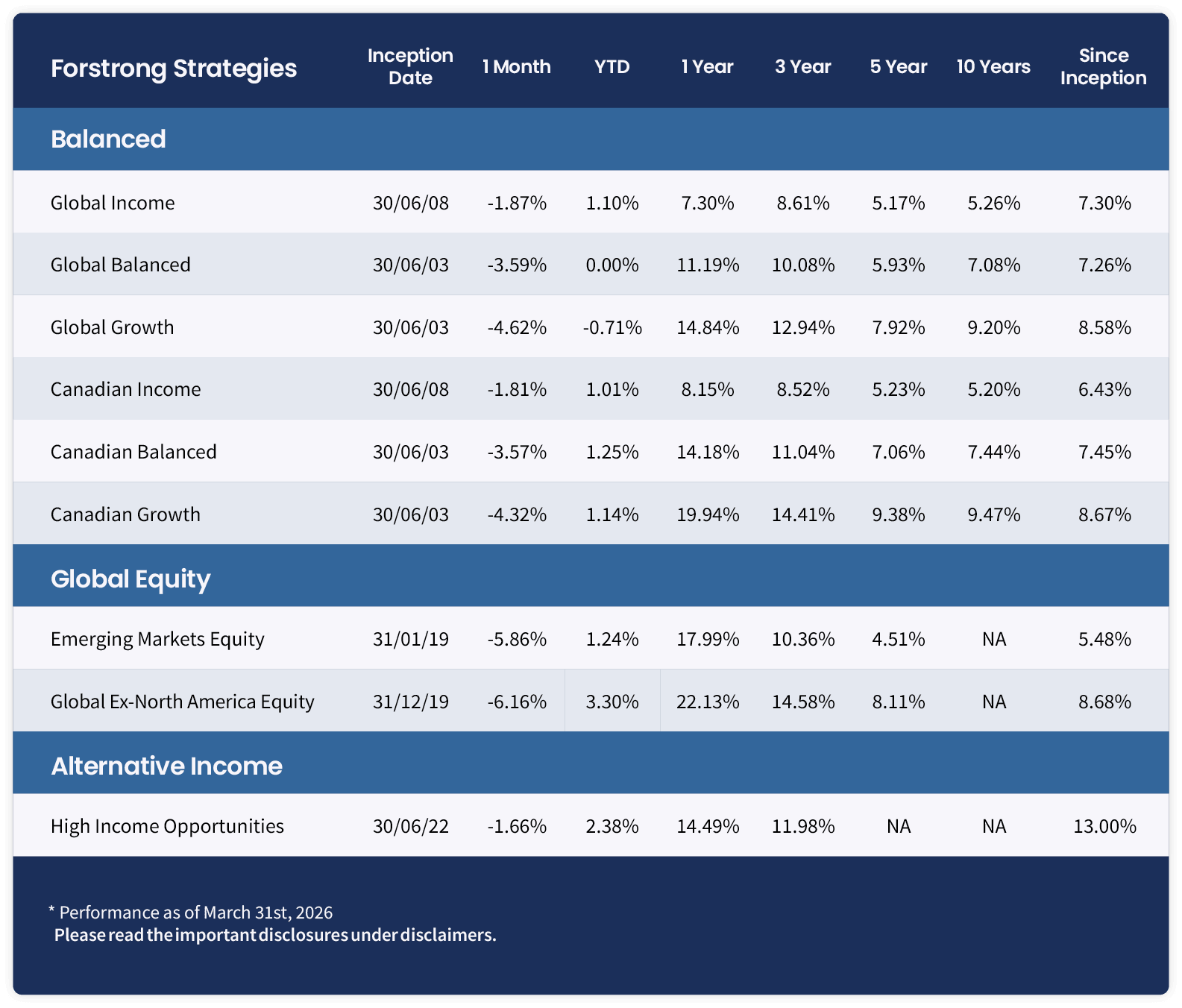Click the Forstrong Strategies table title
Viewport: 1182px width, 1008px height.
pos(173,69)
